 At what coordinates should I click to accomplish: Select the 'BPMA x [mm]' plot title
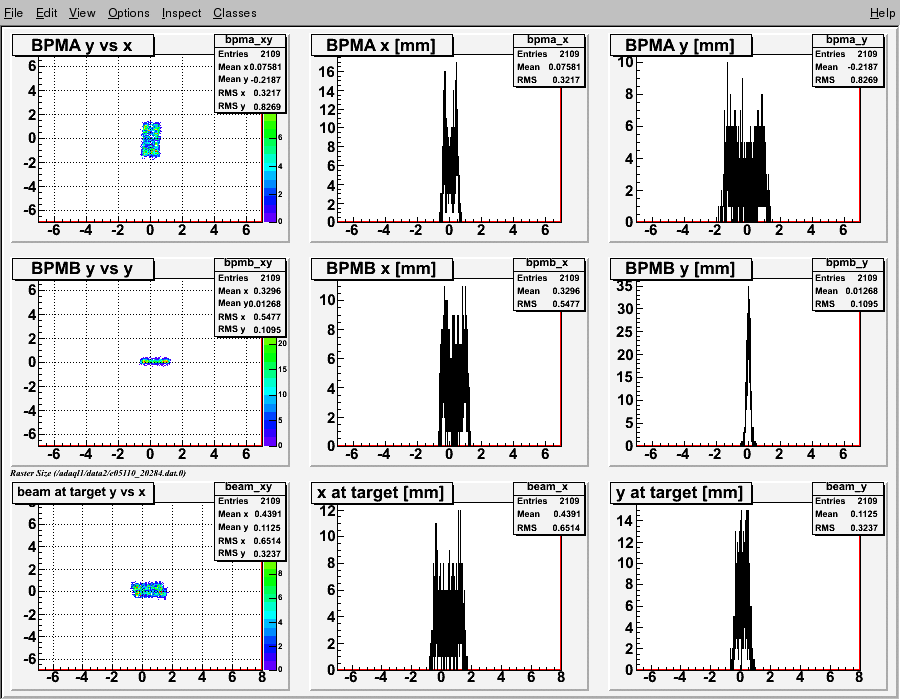pos(382,45)
